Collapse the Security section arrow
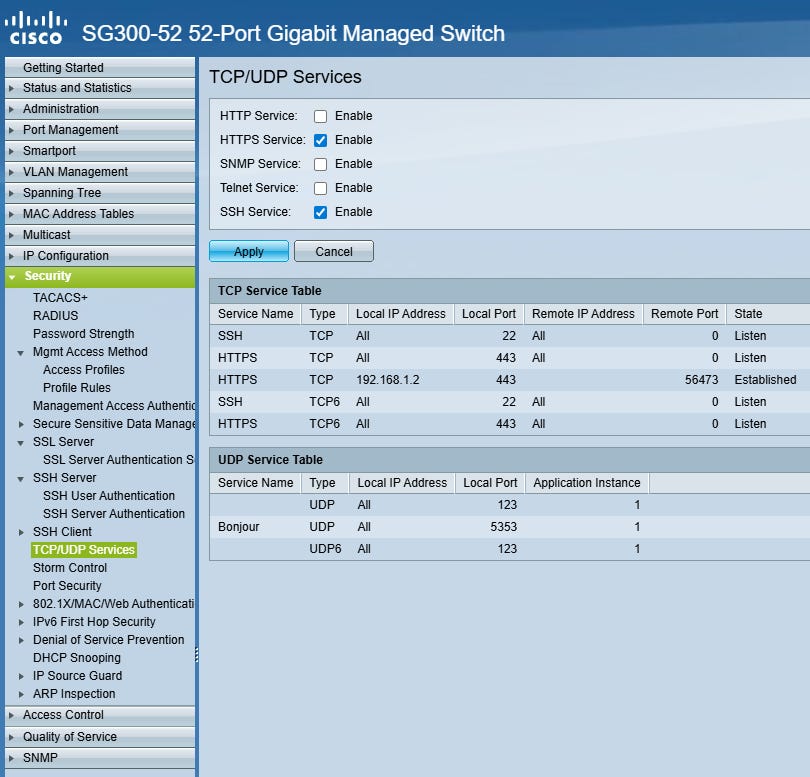 coord(12,277)
